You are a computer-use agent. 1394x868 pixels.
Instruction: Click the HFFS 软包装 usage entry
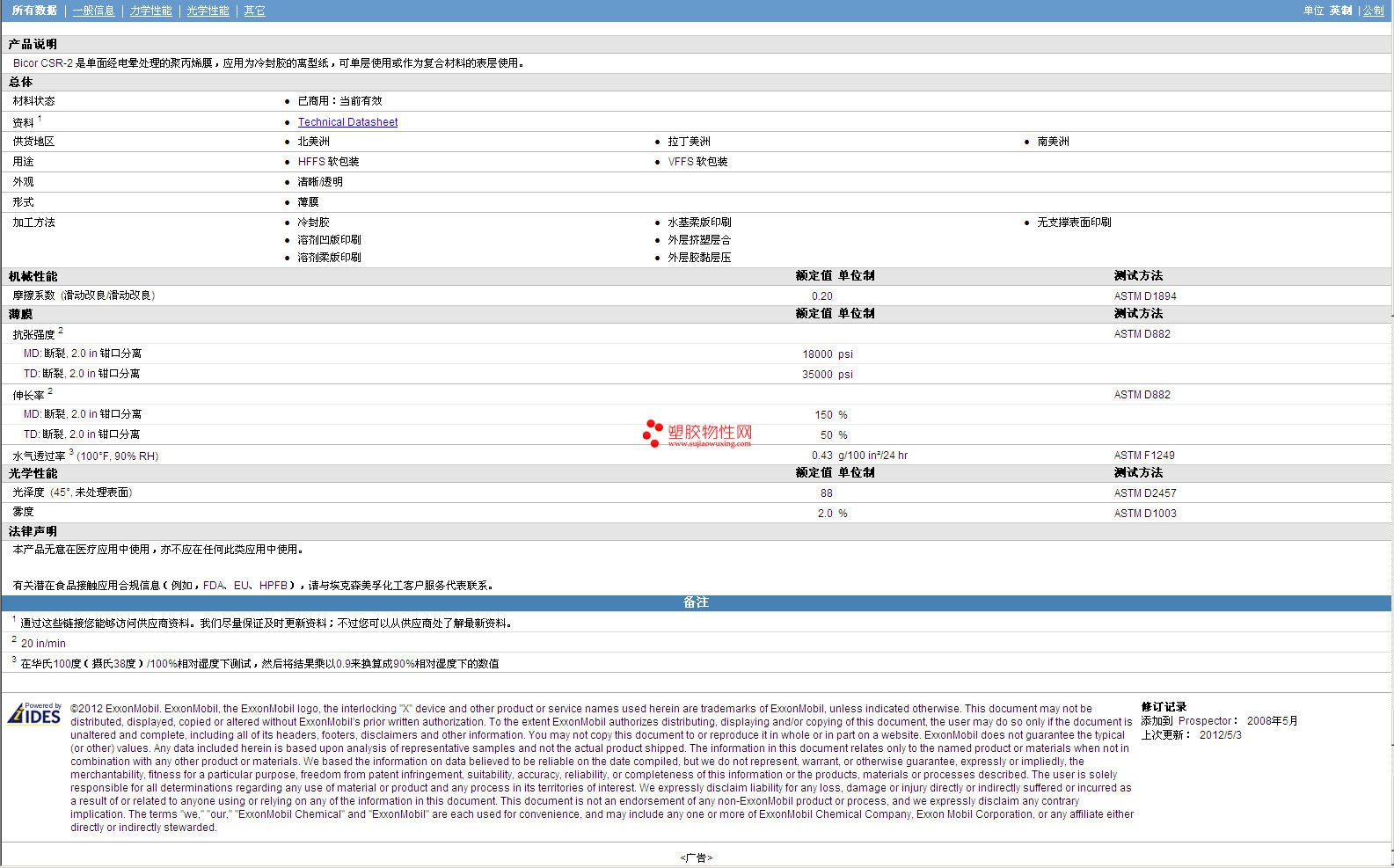[328, 162]
